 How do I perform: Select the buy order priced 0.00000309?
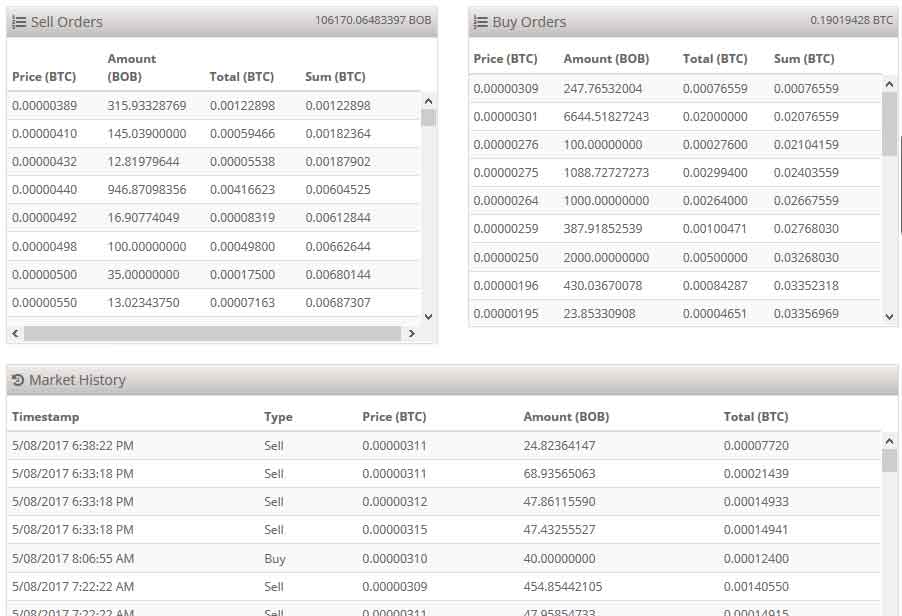pyautogui.click(x=675, y=89)
